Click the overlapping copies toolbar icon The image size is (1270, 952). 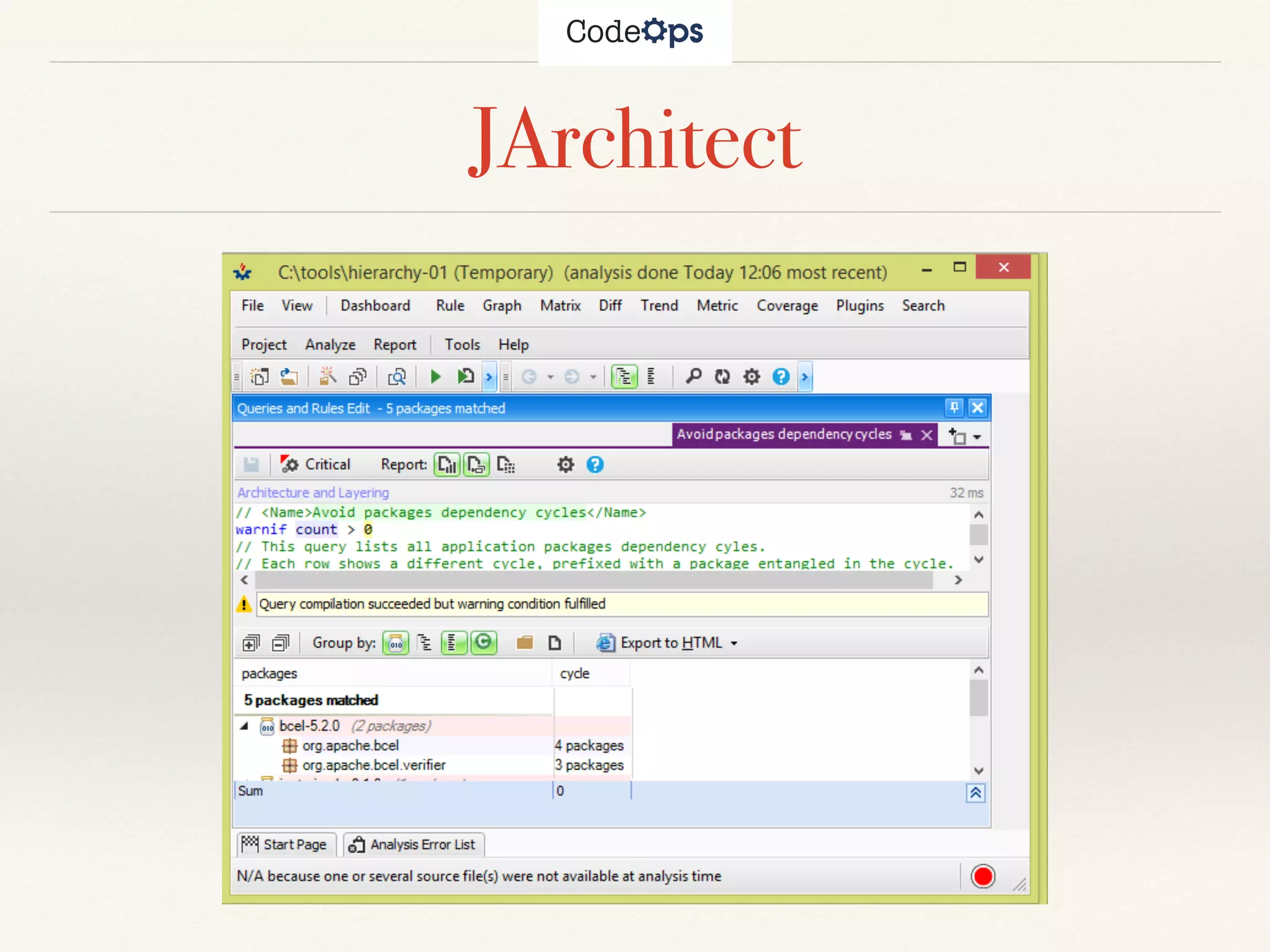[x=358, y=376]
